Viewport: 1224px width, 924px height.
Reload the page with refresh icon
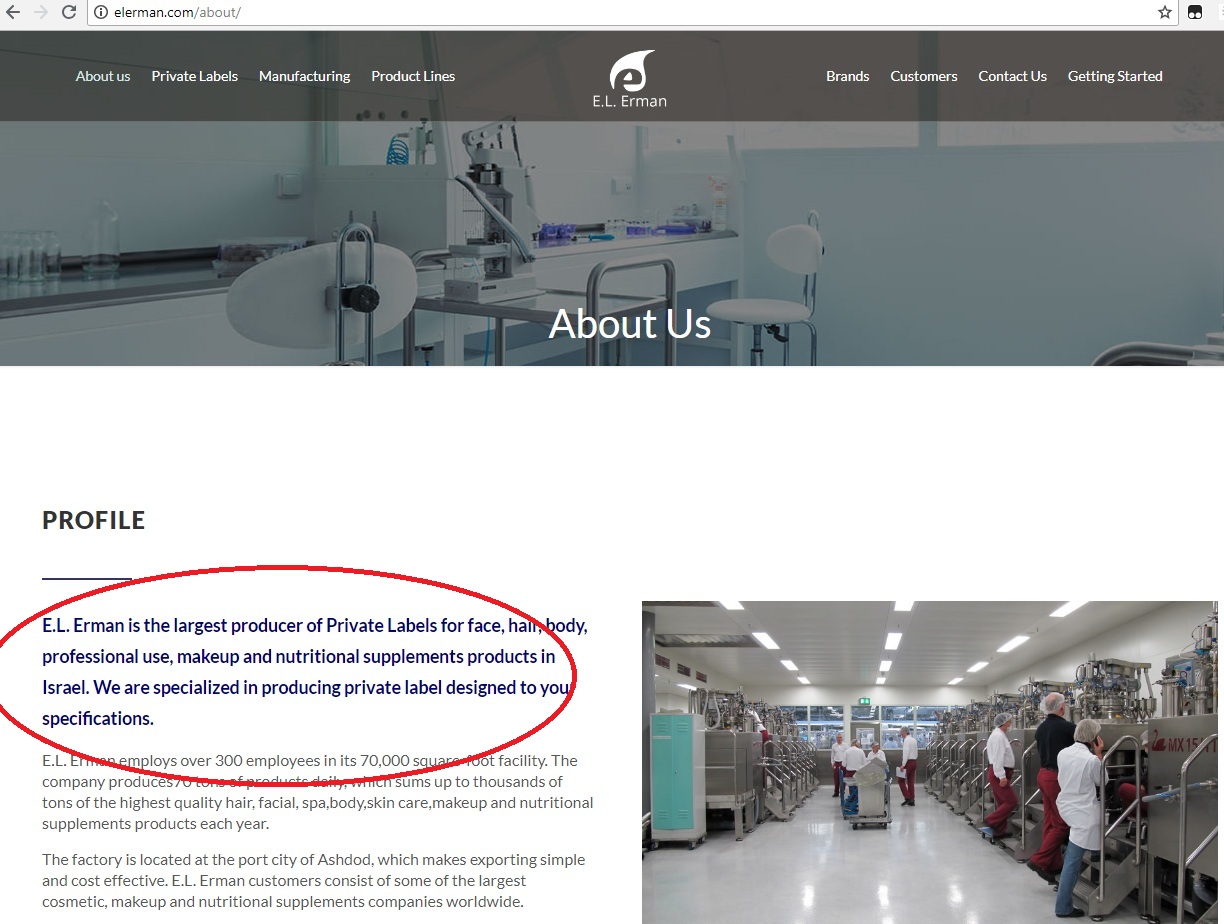coord(69,12)
